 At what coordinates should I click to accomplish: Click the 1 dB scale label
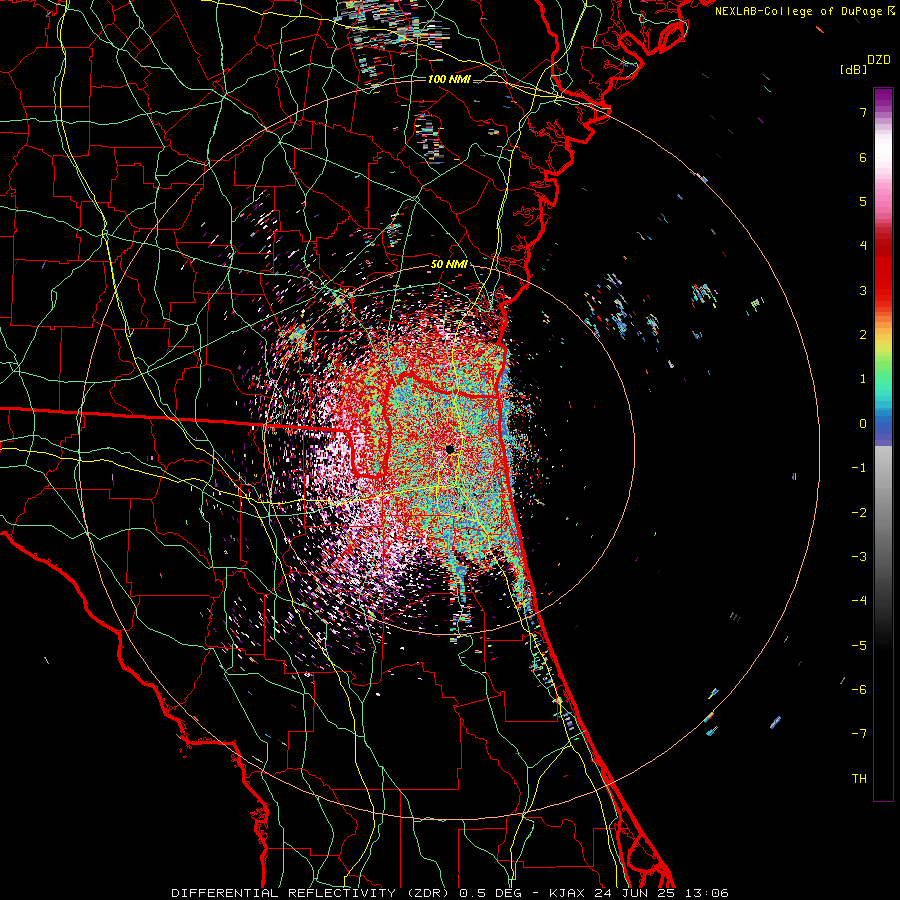pyautogui.click(x=863, y=379)
